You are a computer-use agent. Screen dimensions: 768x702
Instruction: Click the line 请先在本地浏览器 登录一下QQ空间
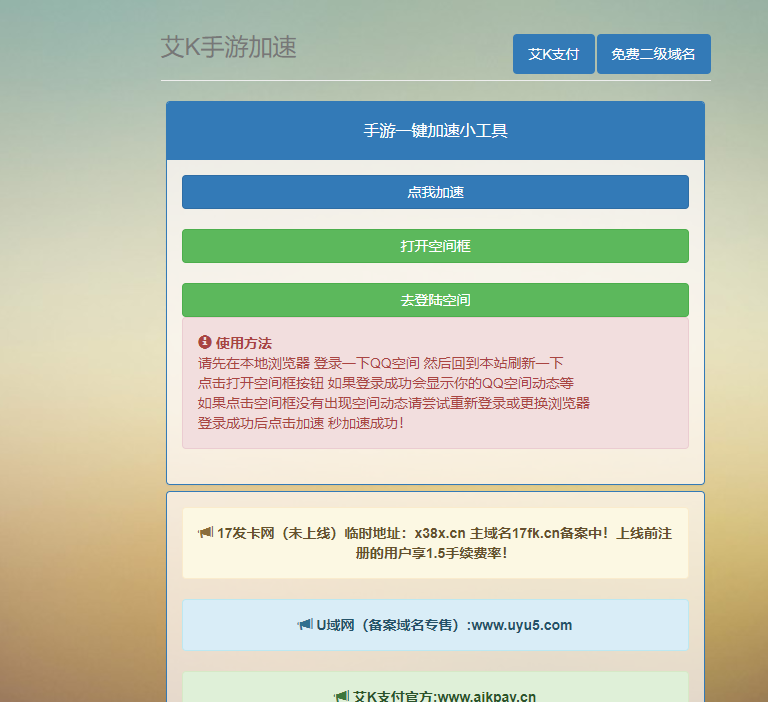[381, 363]
